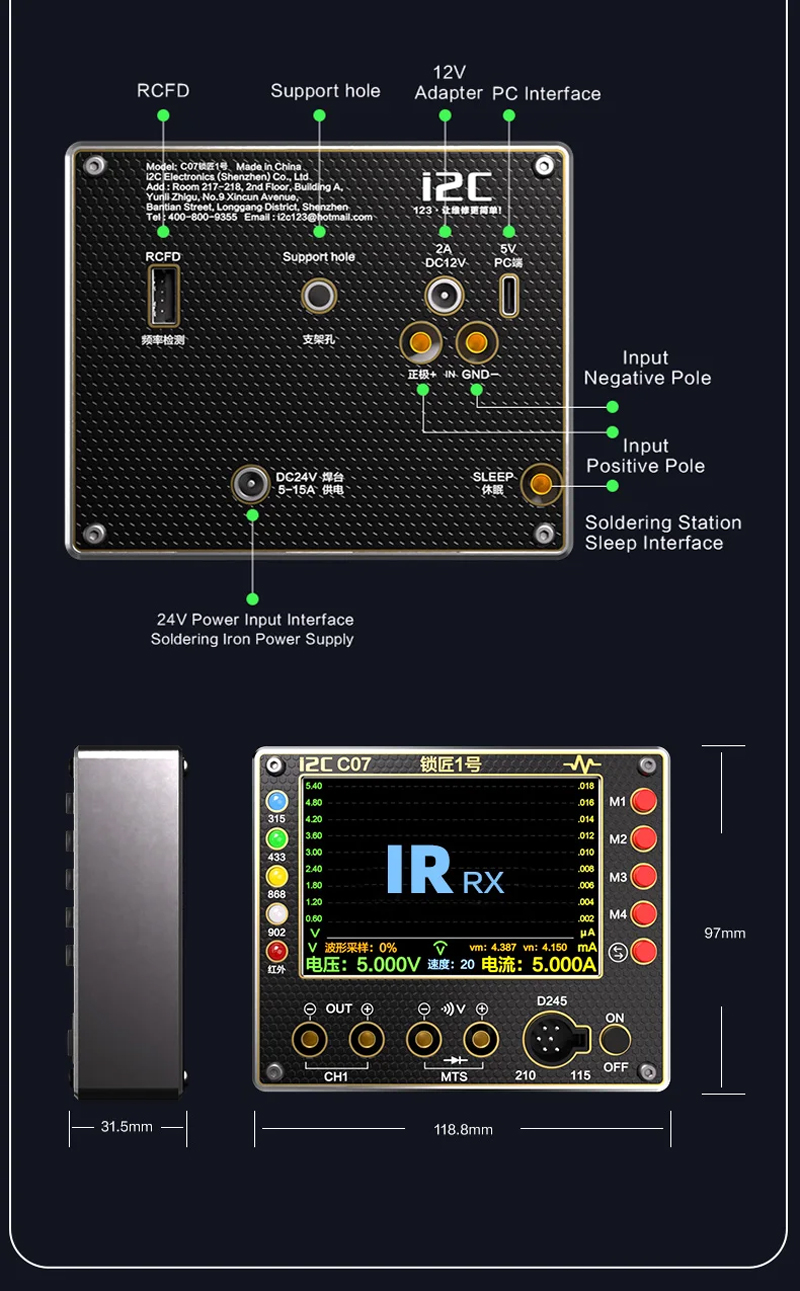Click the RCFD frequency detection USB port
This screenshot has height=1291, width=800.
pyautogui.click(x=163, y=297)
